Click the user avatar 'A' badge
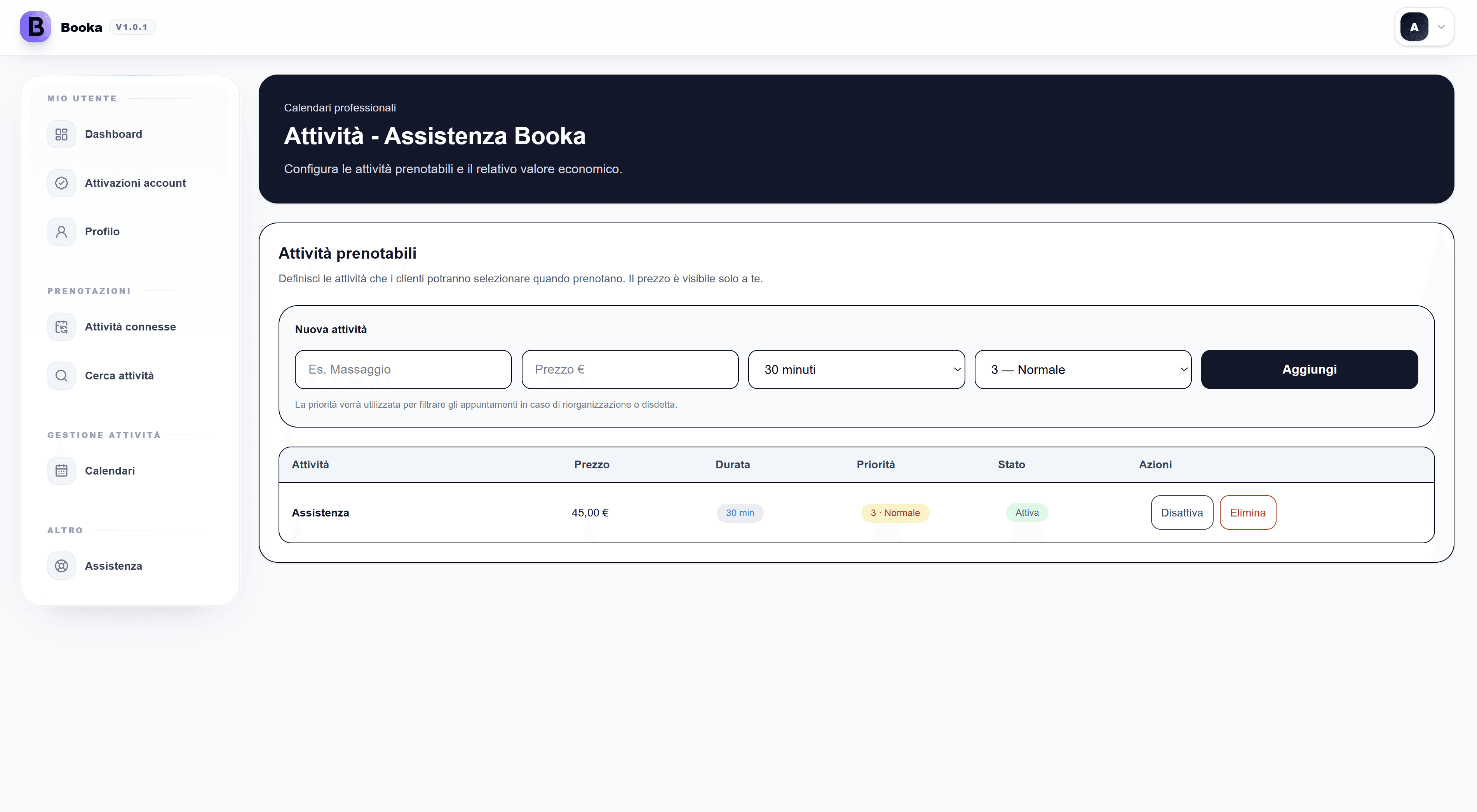Screen dimensions: 1477x812 click(1414, 27)
